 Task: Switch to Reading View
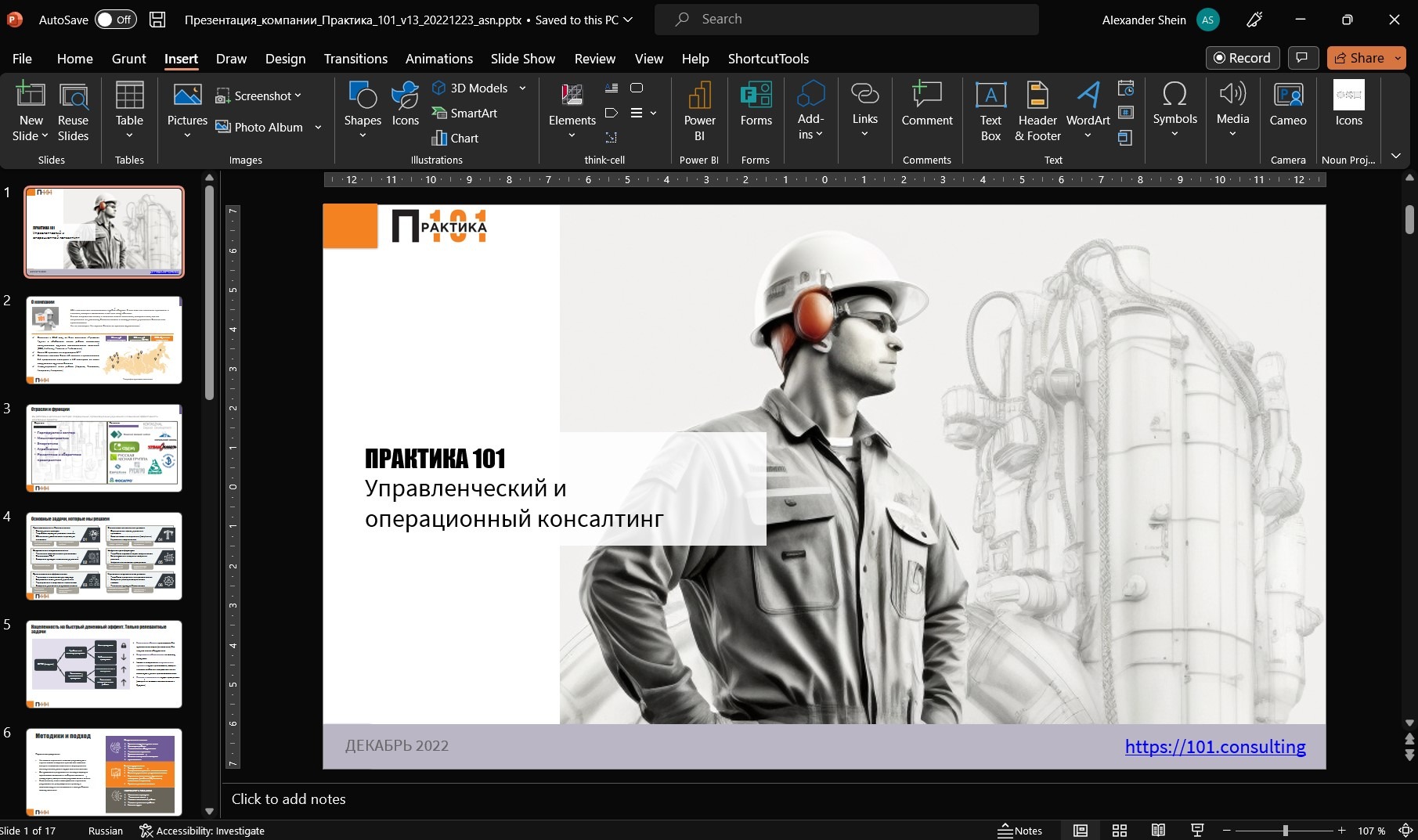point(1158,831)
